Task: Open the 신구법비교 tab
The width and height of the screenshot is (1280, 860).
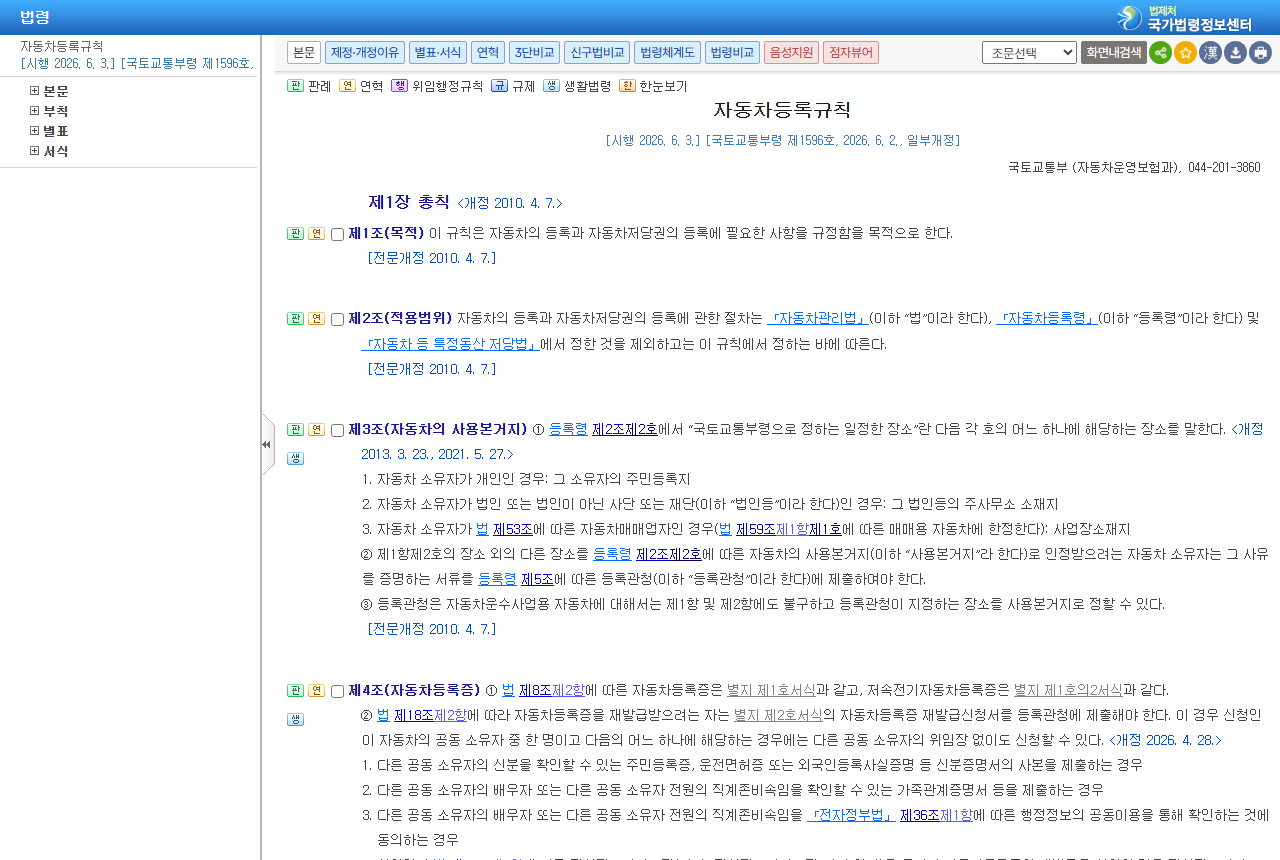Action: click(597, 52)
